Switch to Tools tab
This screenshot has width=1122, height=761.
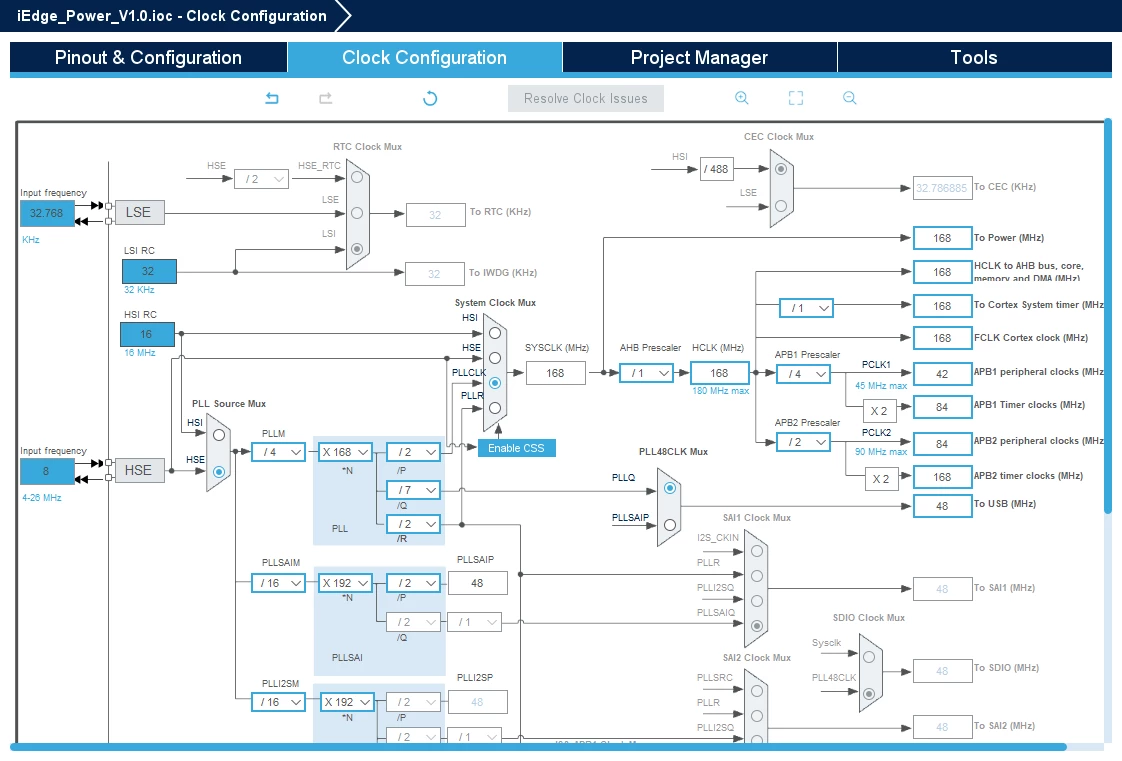974,57
